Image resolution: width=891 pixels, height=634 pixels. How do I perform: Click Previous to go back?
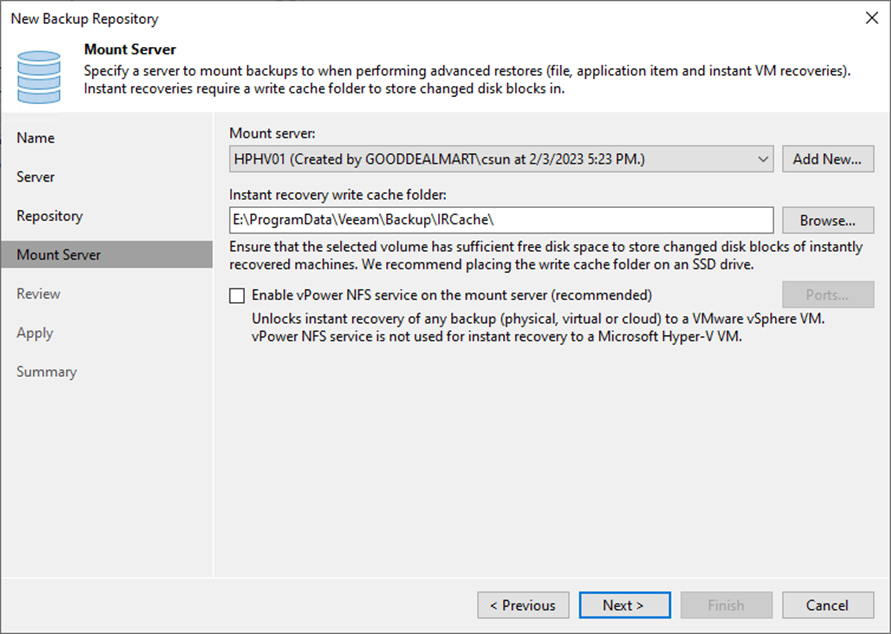click(x=523, y=605)
